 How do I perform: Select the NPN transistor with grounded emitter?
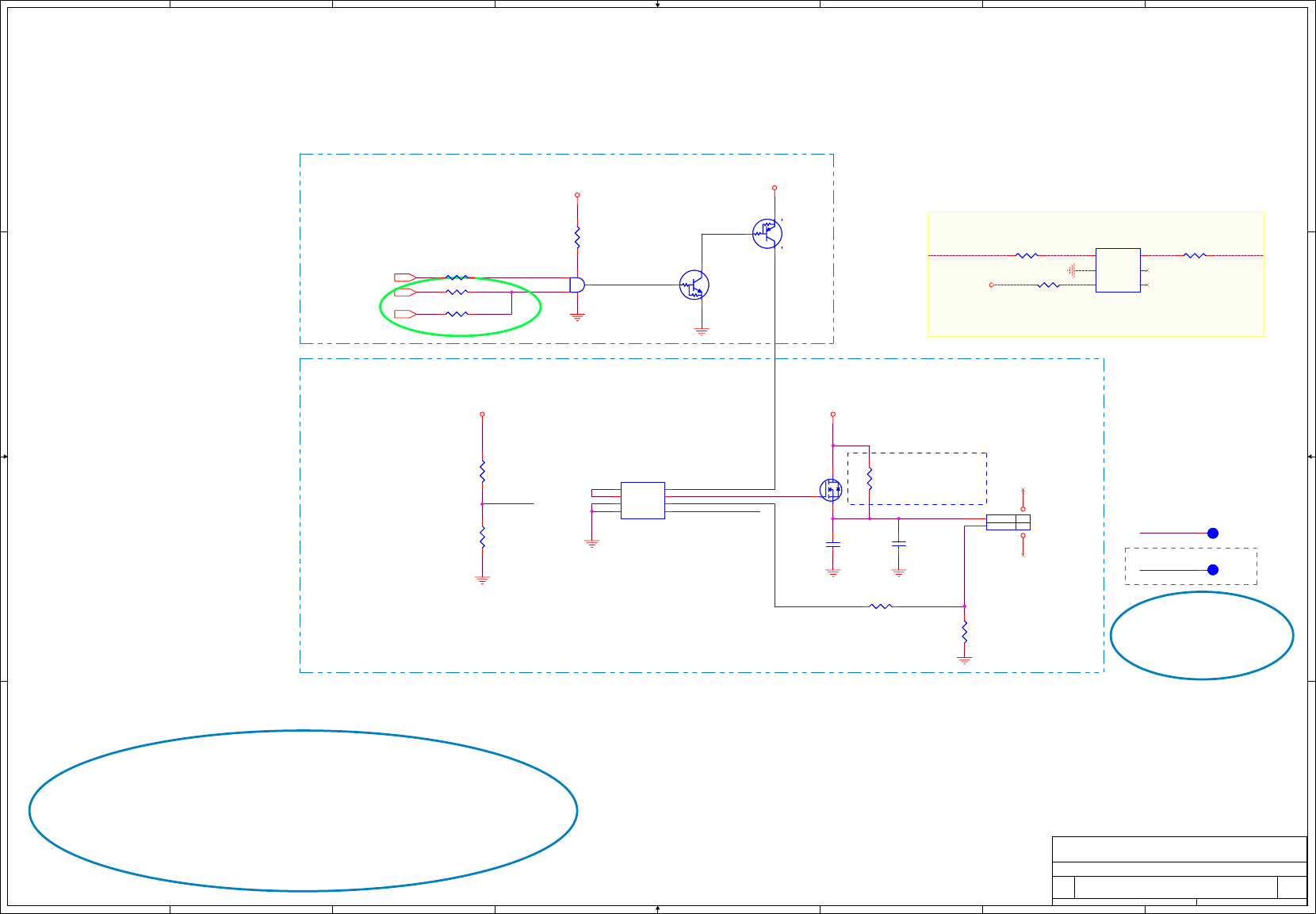(x=694, y=285)
